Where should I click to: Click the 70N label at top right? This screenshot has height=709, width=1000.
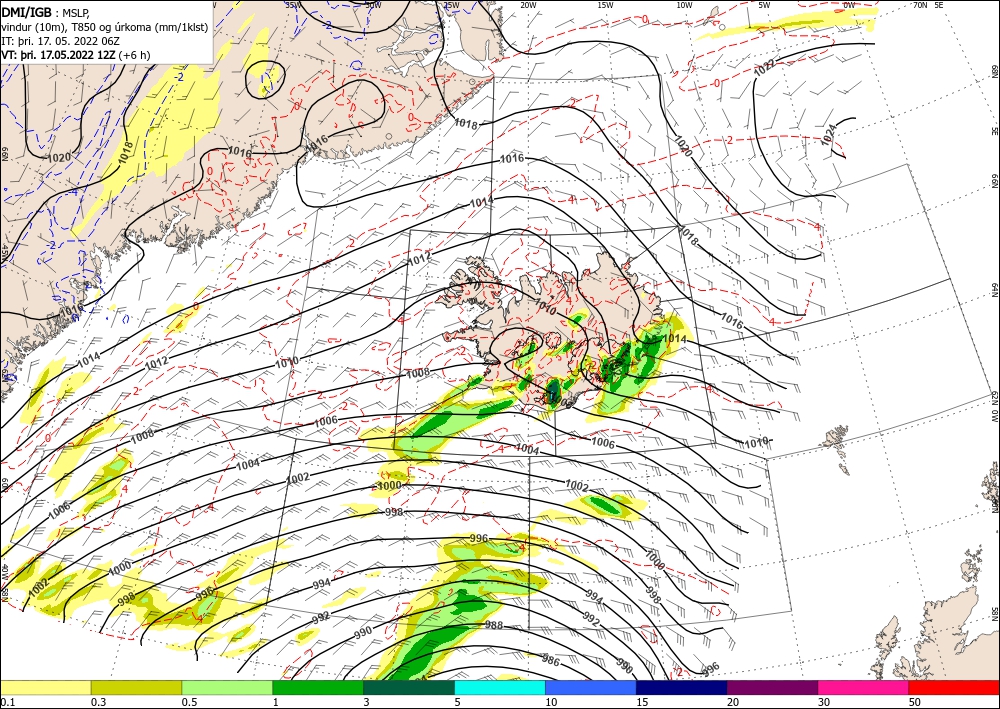coord(920,5)
